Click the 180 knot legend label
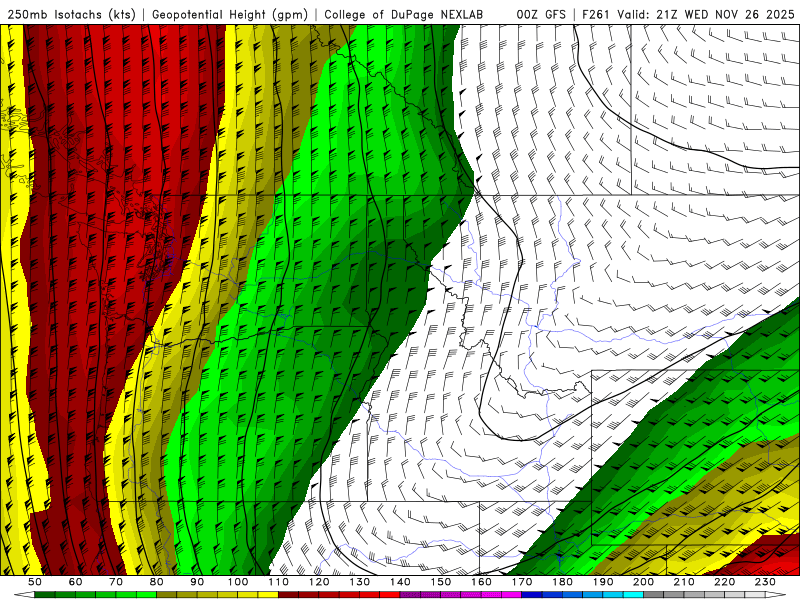This screenshot has width=800, height=600. point(562,582)
